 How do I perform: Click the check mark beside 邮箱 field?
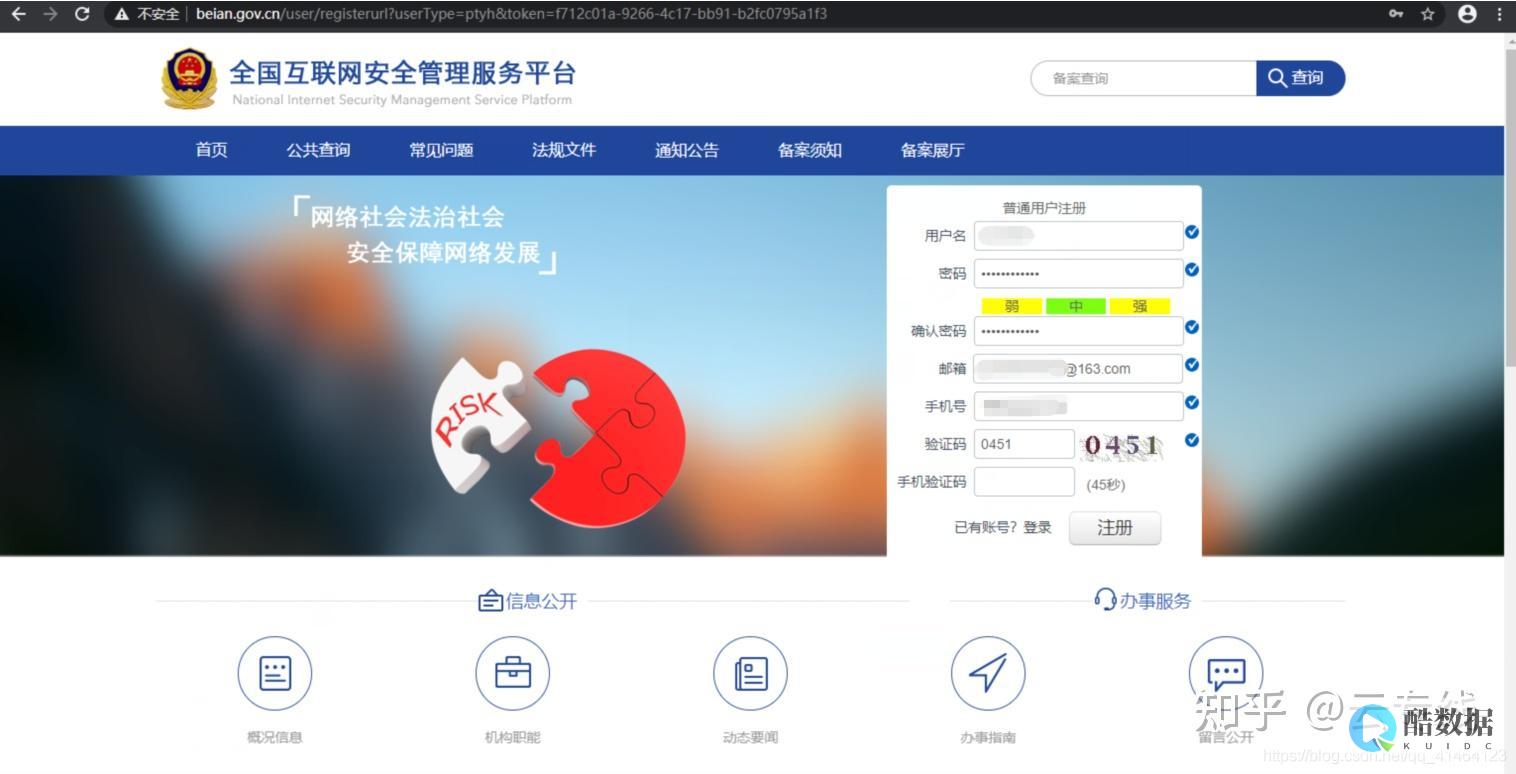(1192, 365)
